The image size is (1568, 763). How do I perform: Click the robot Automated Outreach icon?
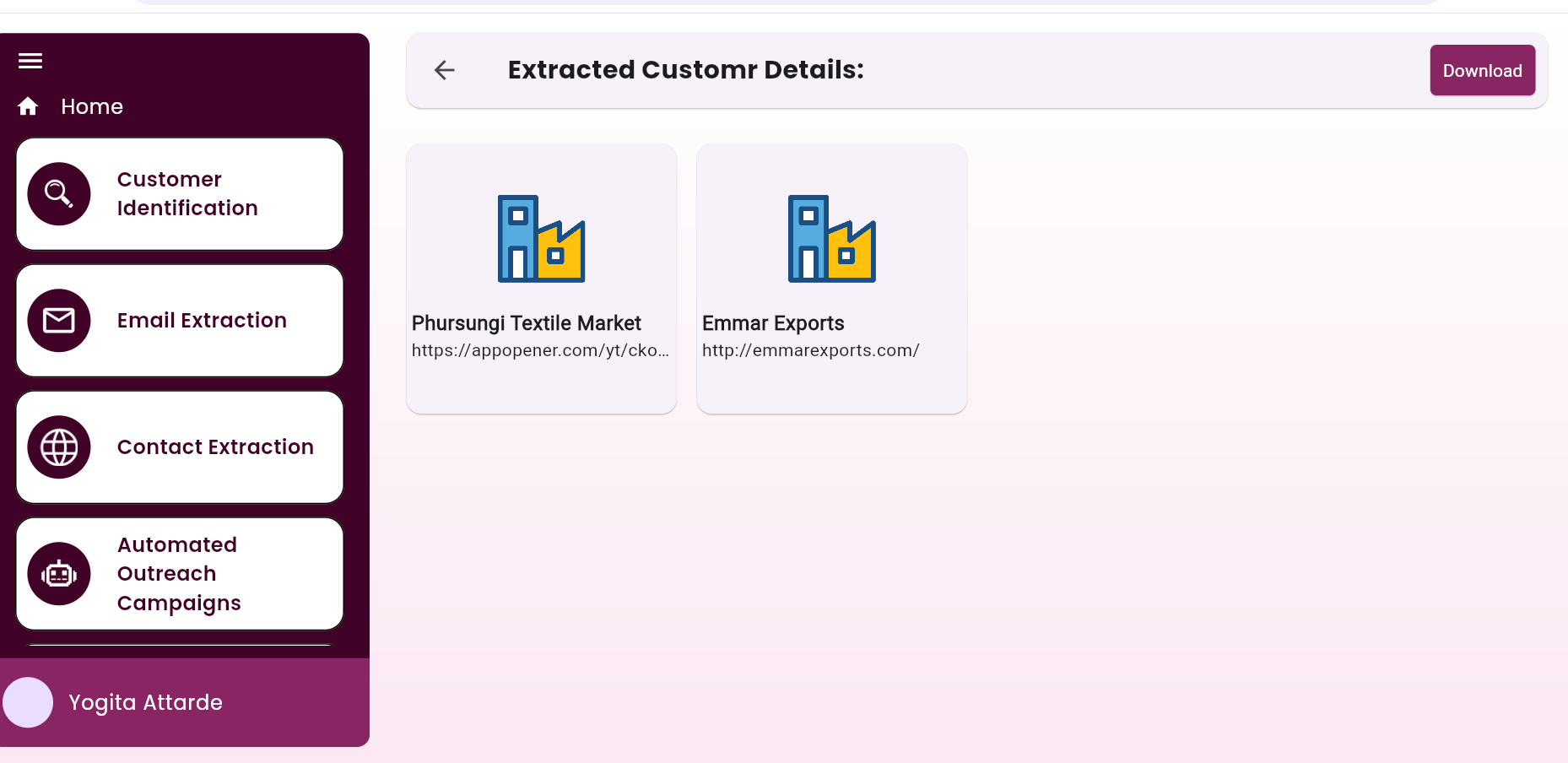59,574
